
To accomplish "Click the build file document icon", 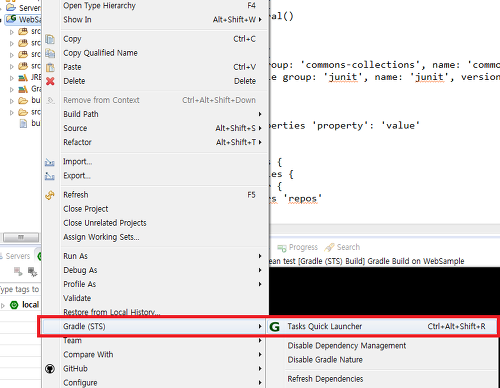I will (x=23, y=124).
